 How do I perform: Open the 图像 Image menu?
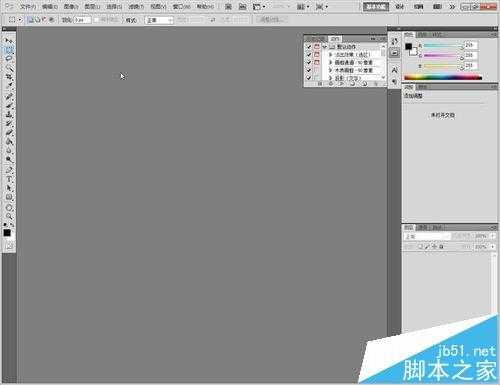(71, 6)
